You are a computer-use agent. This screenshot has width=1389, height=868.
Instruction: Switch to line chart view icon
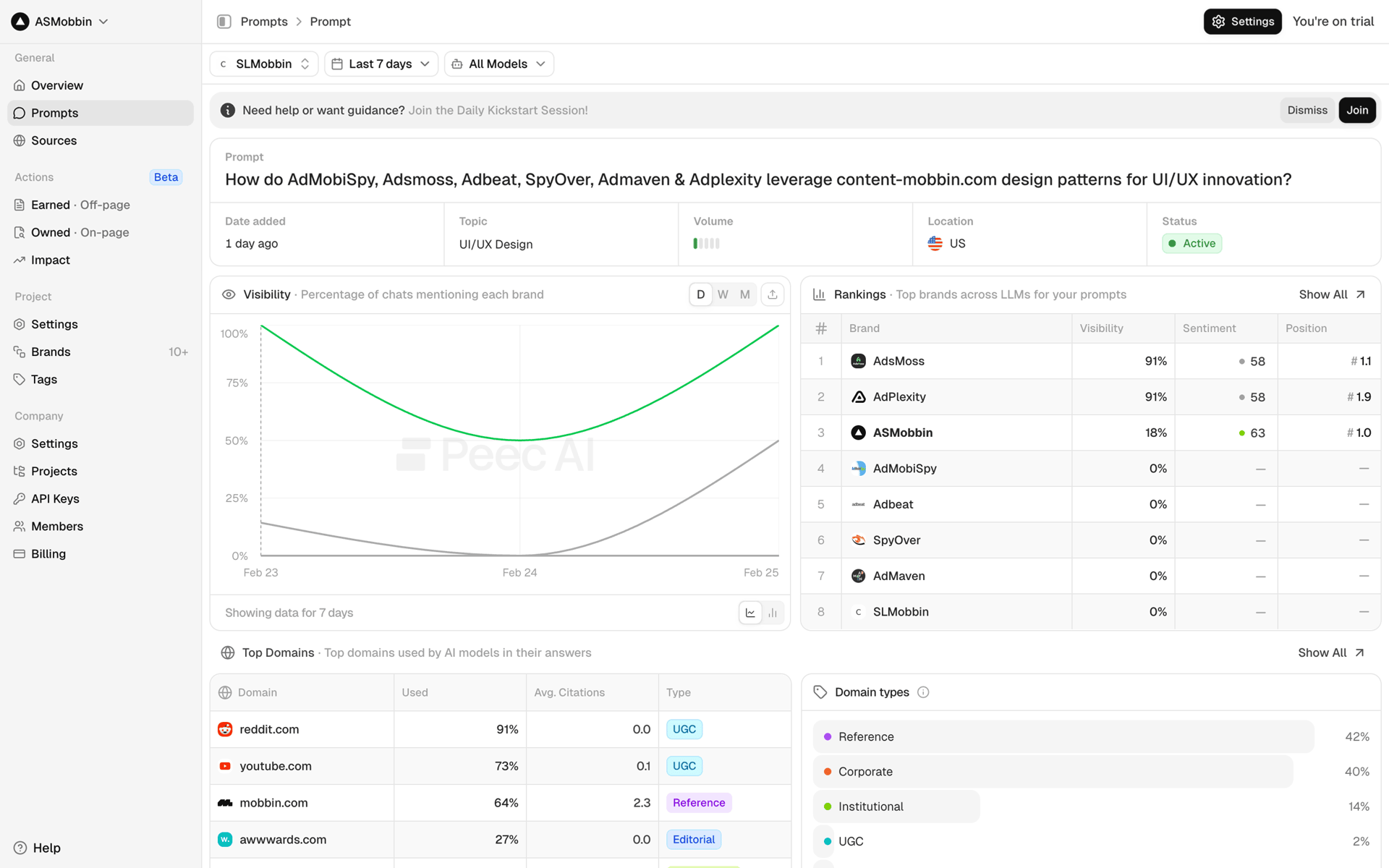[750, 613]
